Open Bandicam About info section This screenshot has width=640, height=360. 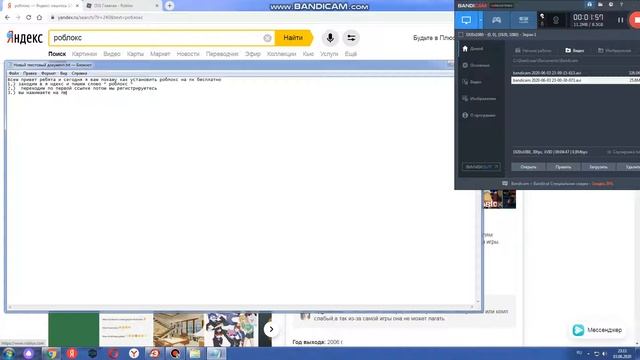point(478,116)
